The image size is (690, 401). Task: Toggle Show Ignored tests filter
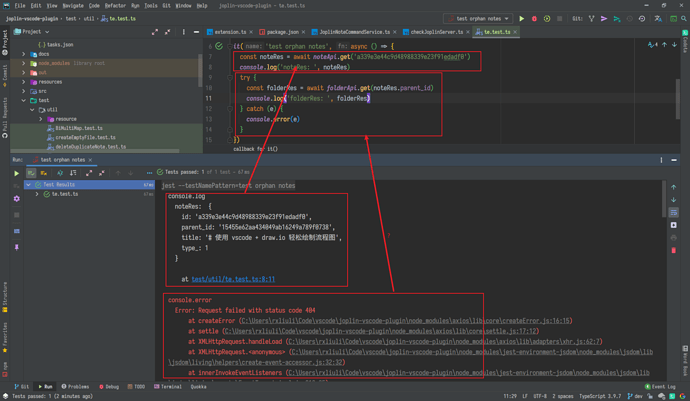click(x=44, y=173)
